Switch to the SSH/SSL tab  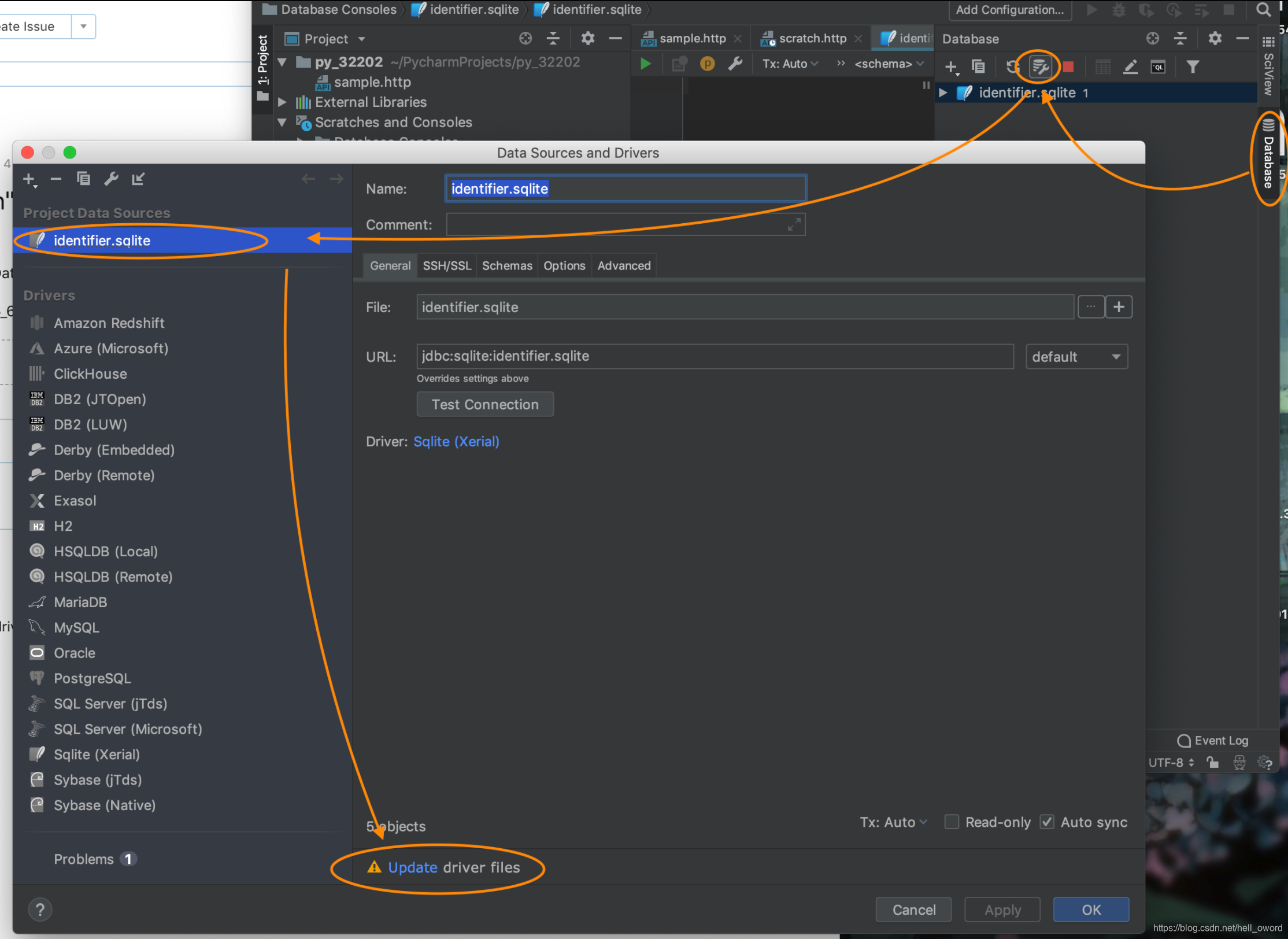pyautogui.click(x=447, y=266)
